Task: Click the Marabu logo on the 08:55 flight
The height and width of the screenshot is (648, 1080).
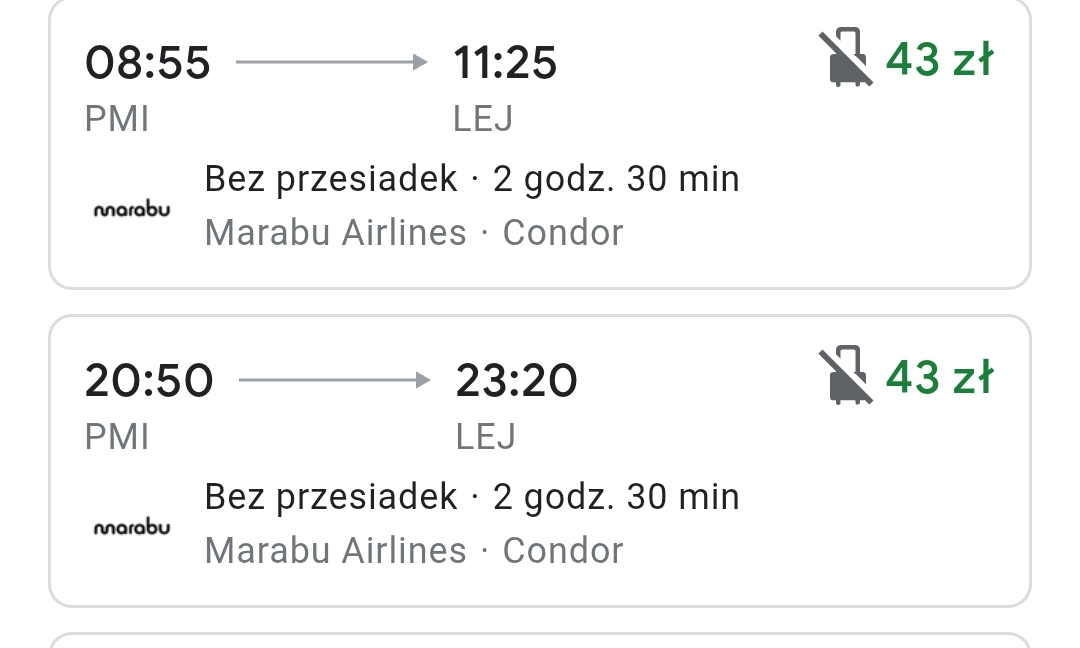Action: coord(132,209)
